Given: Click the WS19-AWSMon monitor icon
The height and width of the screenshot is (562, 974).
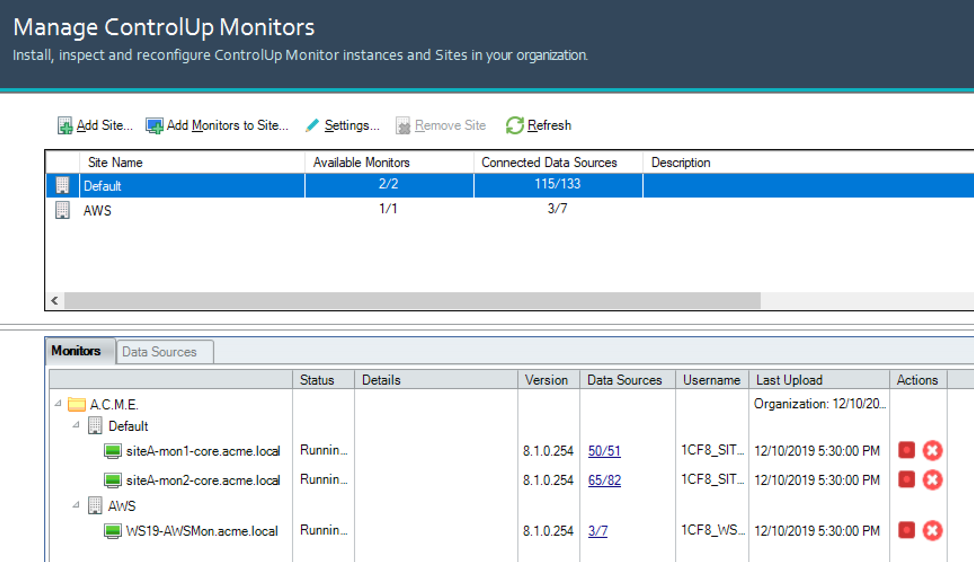Looking at the screenshot, I should (x=112, y=531).
